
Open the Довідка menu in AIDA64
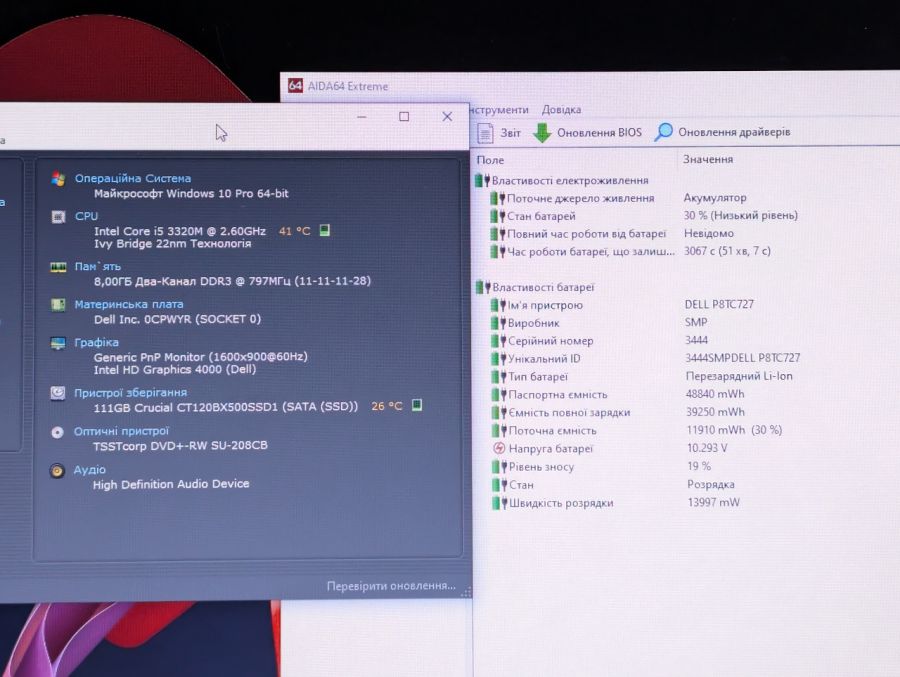(x=561, y=109)
